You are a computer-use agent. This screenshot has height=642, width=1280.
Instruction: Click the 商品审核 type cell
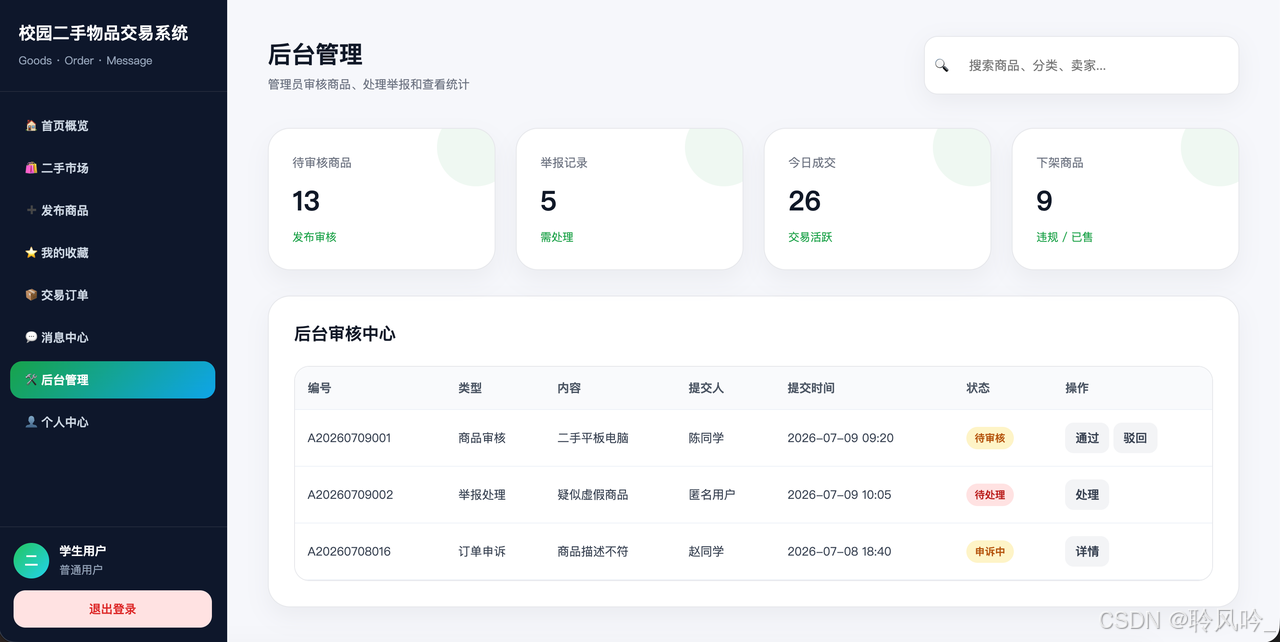(x=482, y=438)
